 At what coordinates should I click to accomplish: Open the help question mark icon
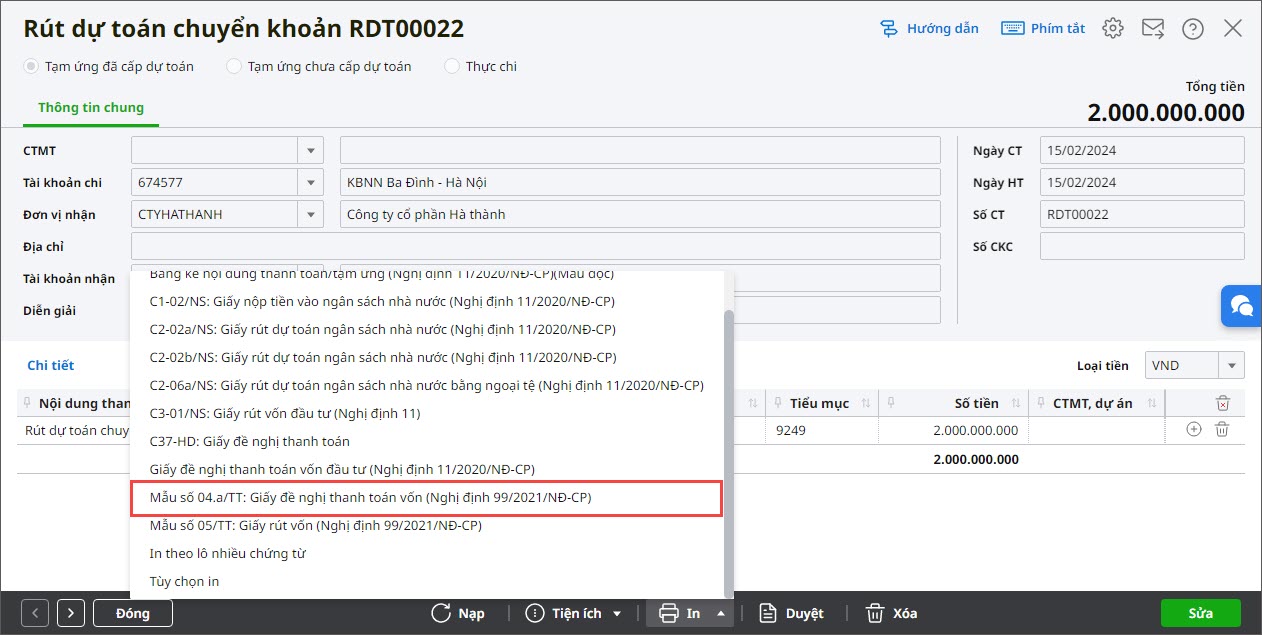1193,28
